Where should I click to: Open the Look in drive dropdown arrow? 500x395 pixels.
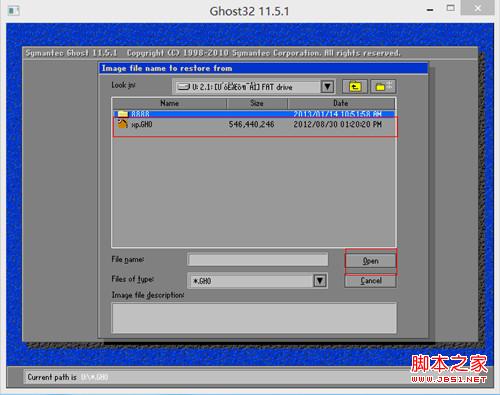327,87
